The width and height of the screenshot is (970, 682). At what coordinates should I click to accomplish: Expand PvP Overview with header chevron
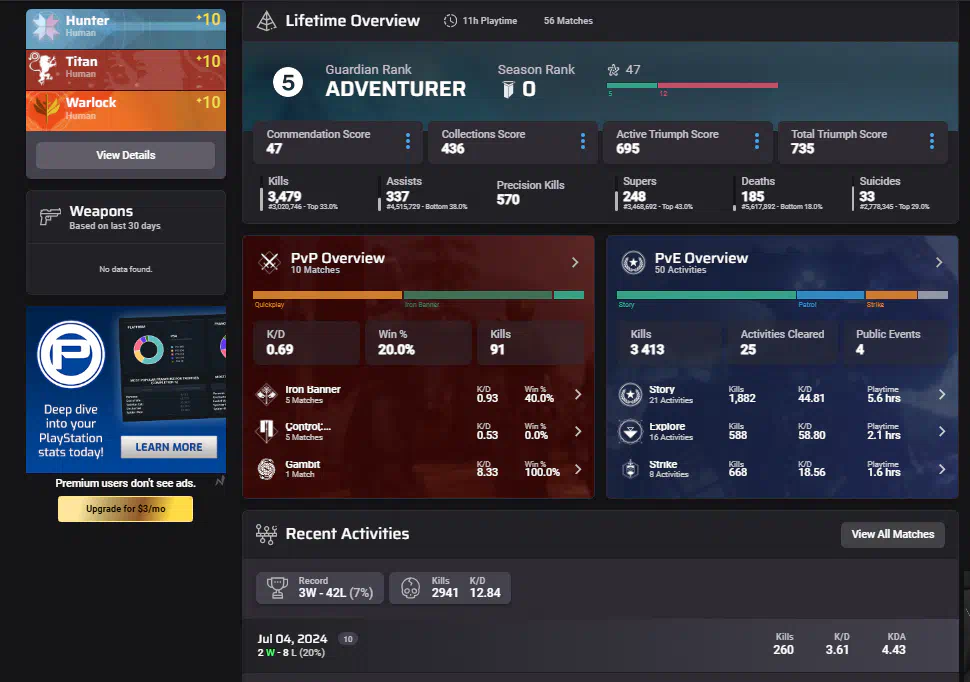point(575,262)
